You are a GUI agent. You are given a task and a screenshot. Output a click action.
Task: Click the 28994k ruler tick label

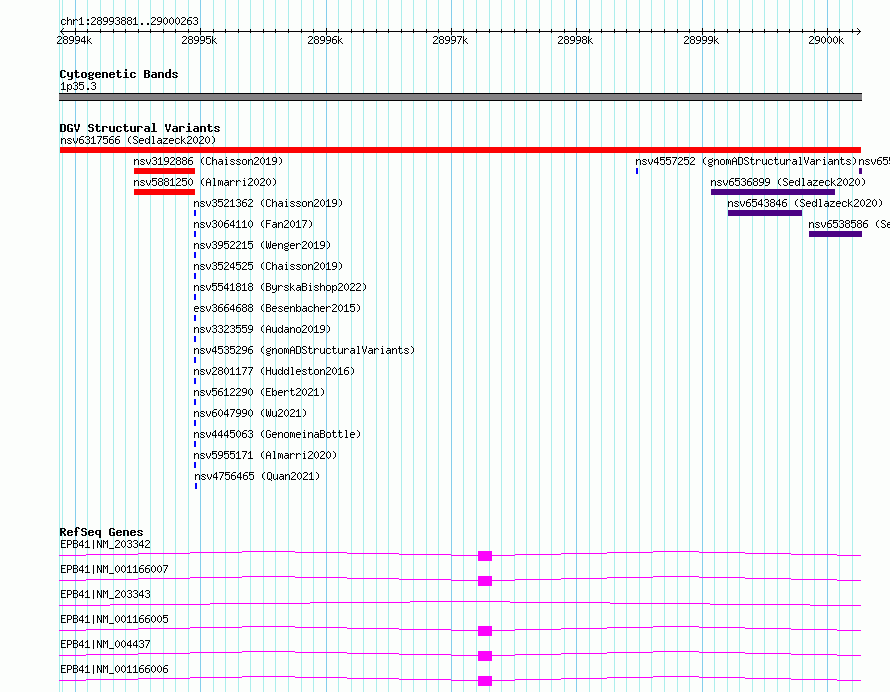coord(74,40)
